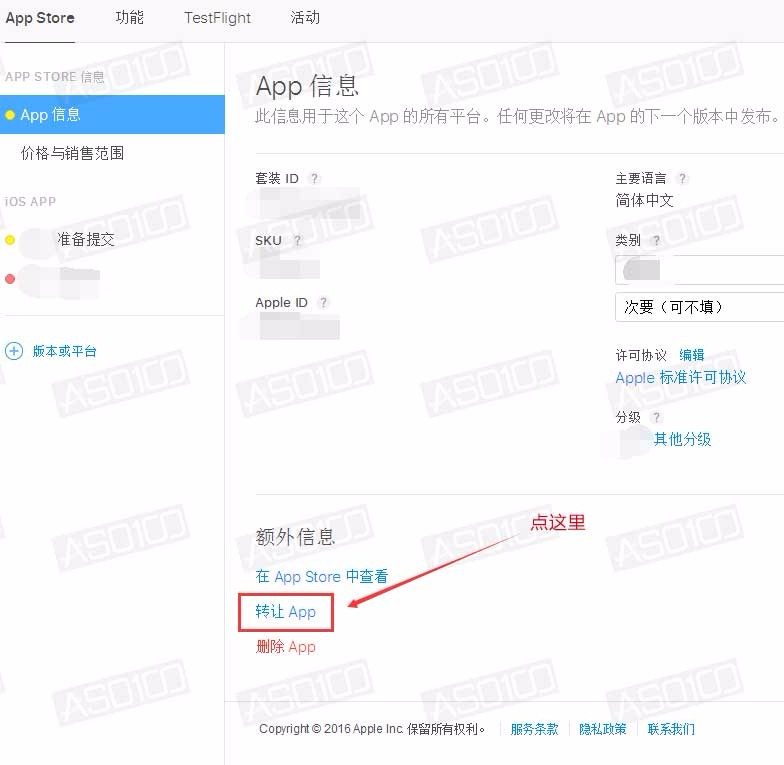Screen dimensions: 784x765
Task: Click the 简体中文 language value
Action: pos(644,200)
